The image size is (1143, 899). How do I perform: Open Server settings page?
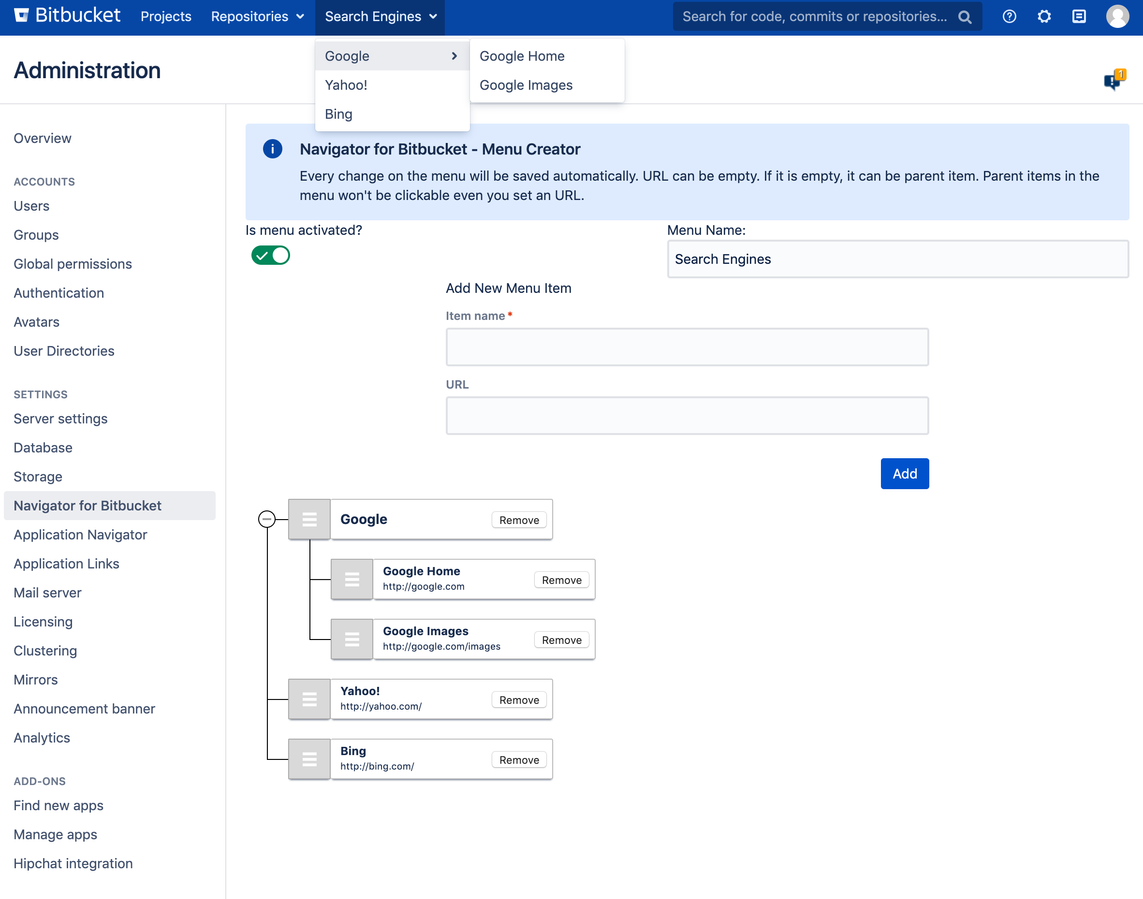pyautogui.click(x=61, y=419)
